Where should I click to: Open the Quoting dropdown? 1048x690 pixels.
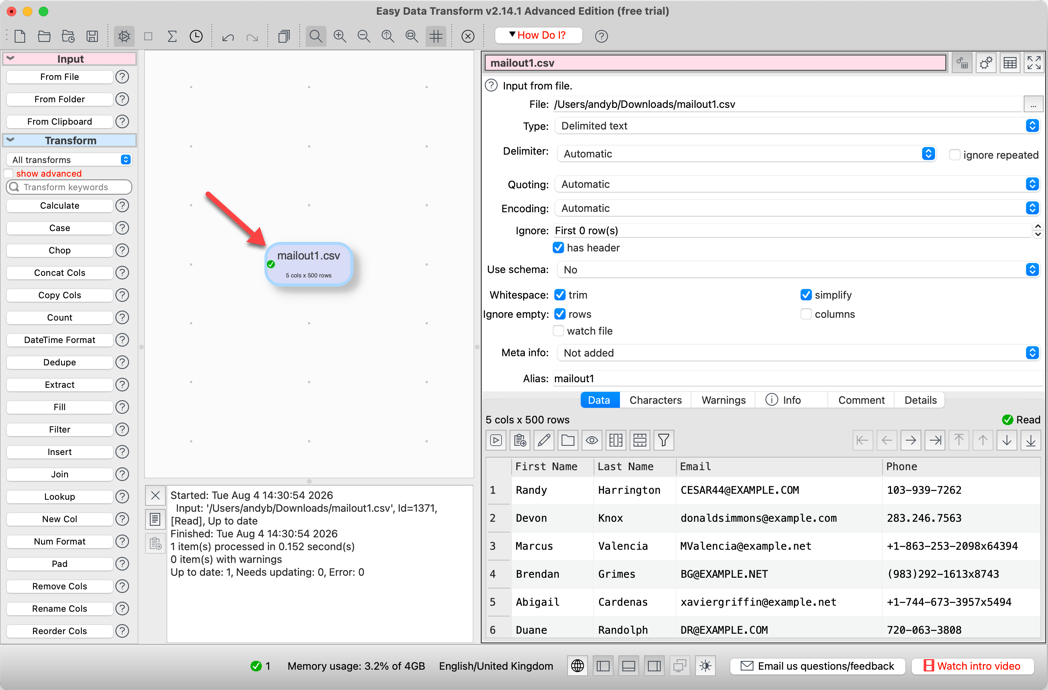click(x=797, y=184)
